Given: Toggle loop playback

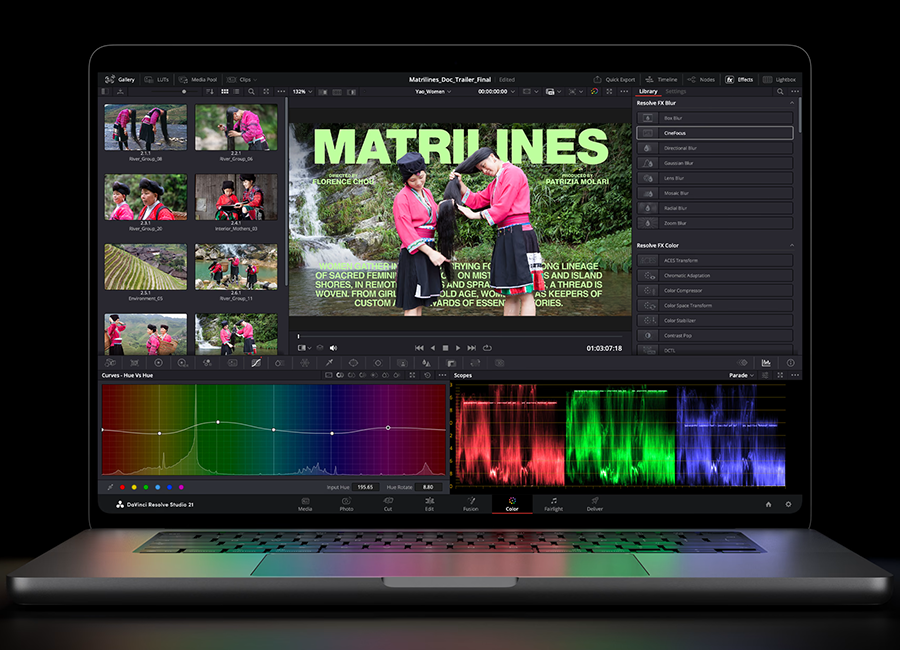Looking at the screenshot, I should click(x=487, y=348).
